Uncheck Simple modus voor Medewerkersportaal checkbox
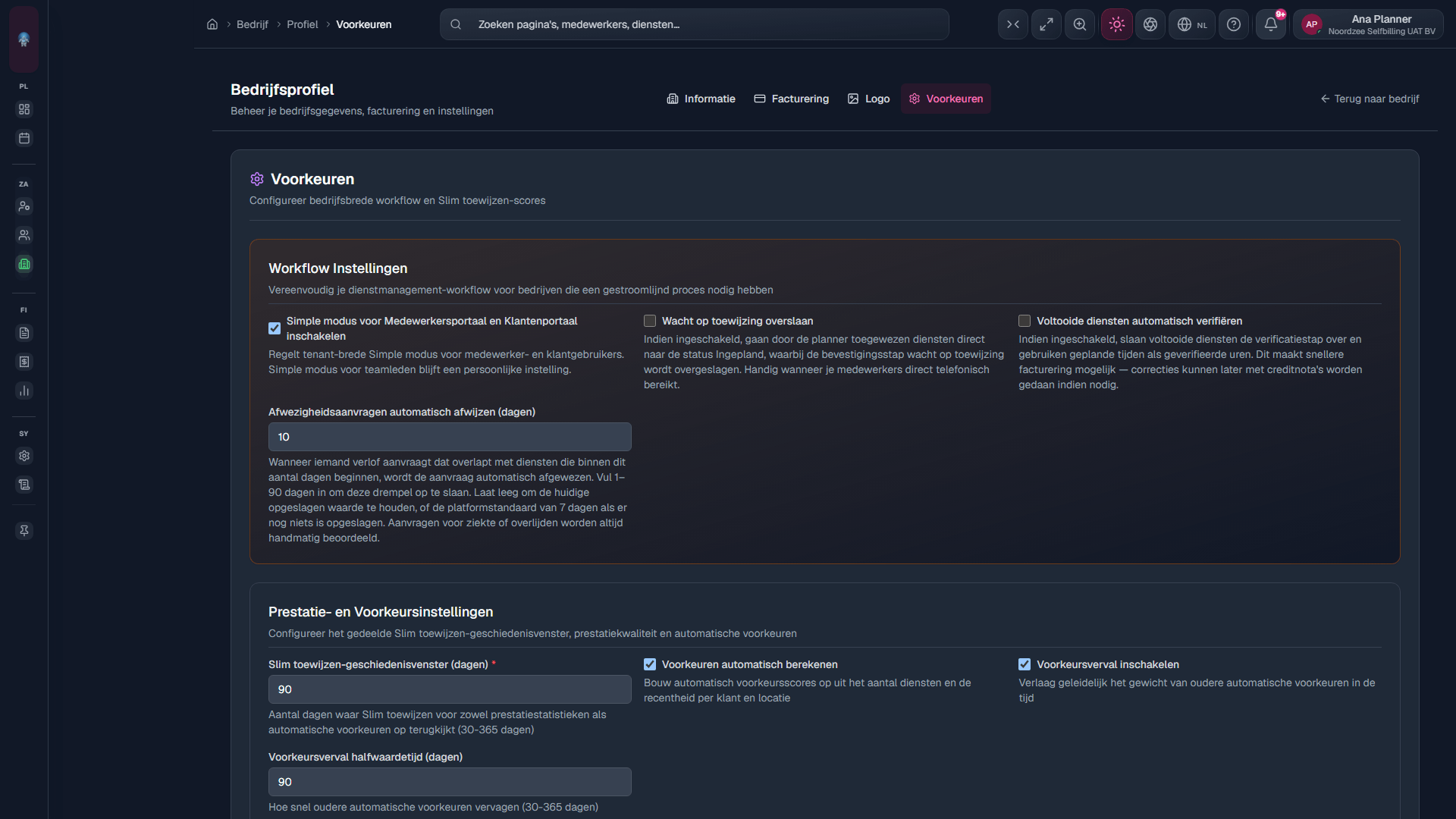 pos(275,328)
